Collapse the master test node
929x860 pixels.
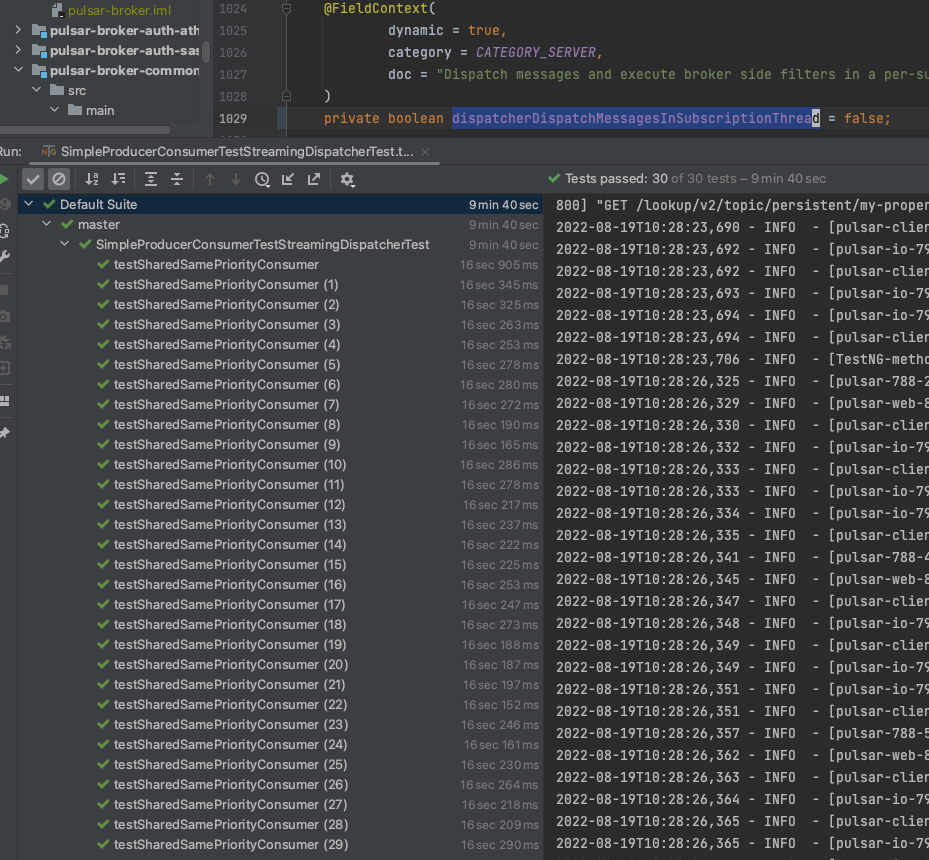pyautogui.click(x=47, y=224)
